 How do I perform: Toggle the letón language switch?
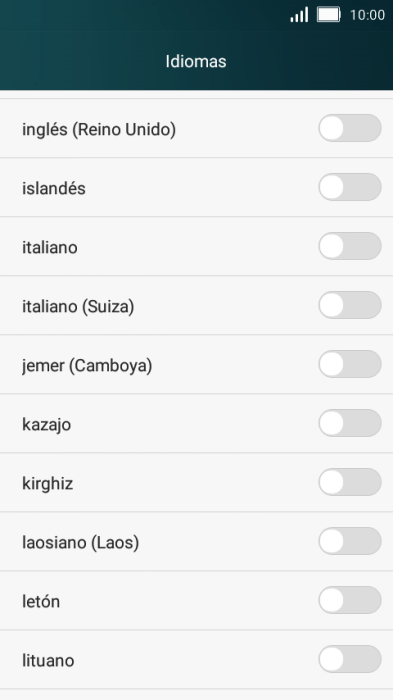(350, 600)
